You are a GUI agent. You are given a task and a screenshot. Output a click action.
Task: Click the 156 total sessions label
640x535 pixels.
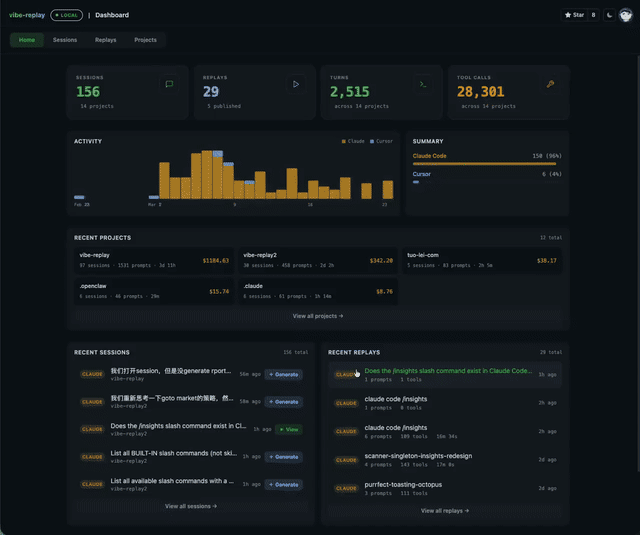(x=296, y=352)
